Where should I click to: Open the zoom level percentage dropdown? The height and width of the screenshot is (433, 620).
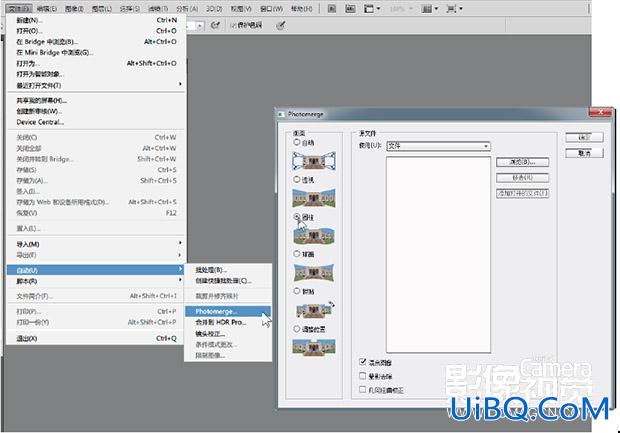[x=401, y=9]
